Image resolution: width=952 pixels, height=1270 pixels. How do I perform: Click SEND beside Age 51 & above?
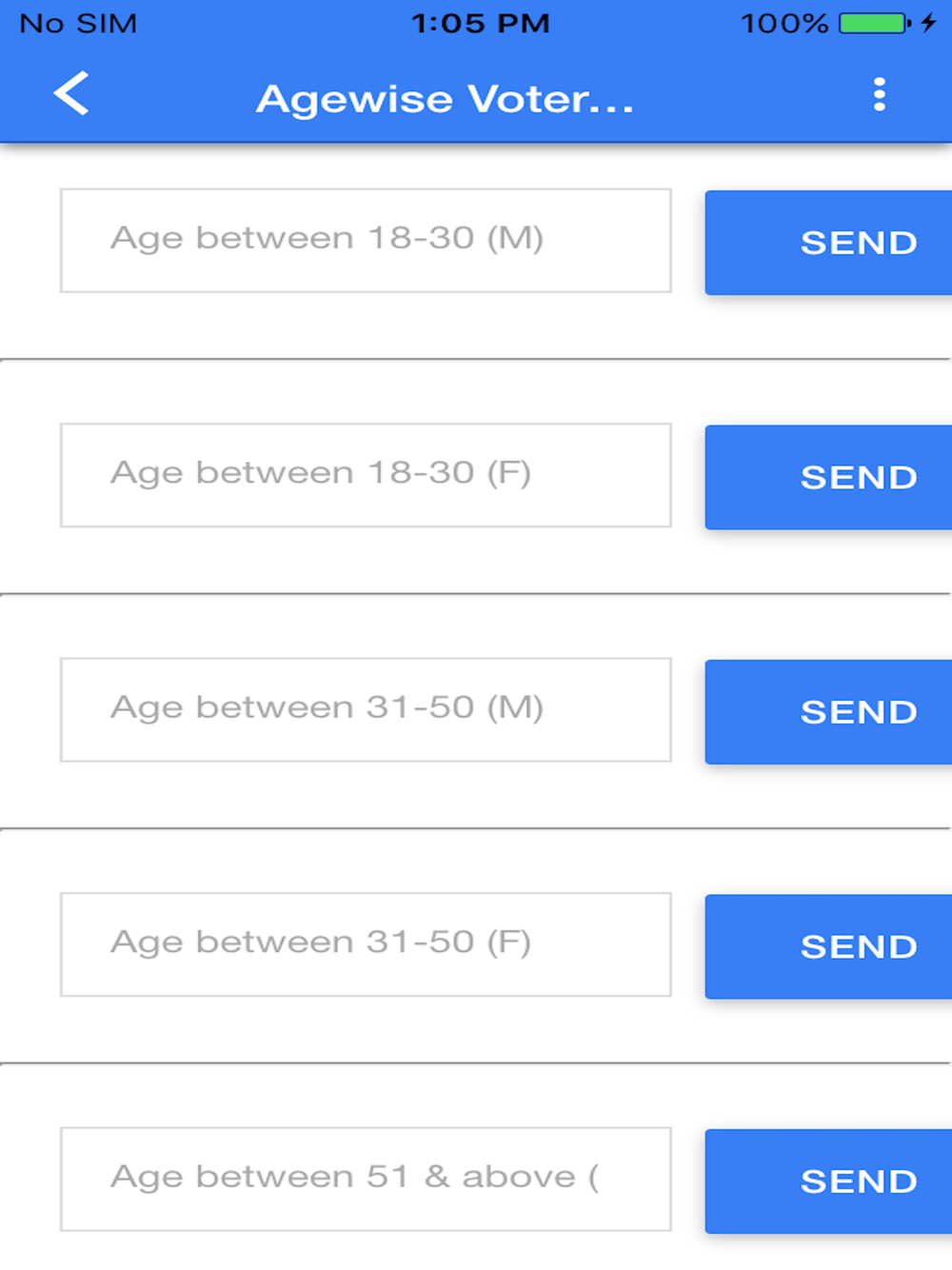tap(828, 1181)
